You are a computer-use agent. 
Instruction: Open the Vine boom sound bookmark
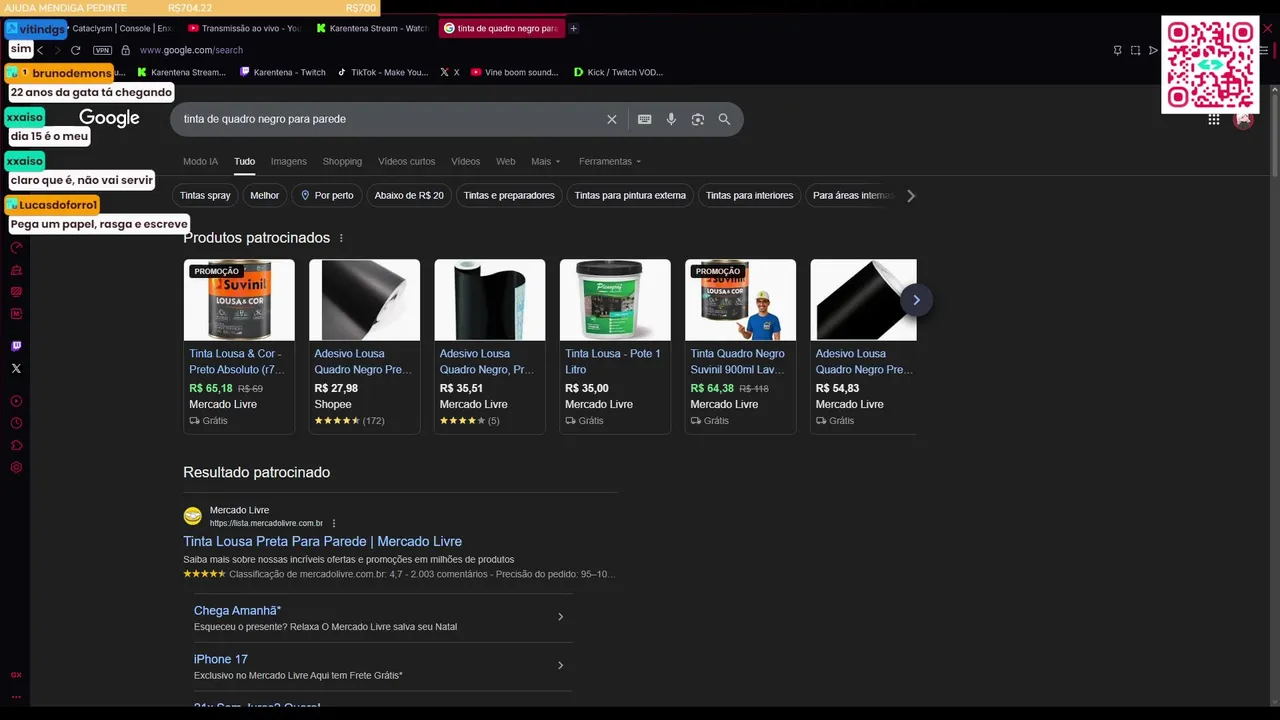point(515,72)
